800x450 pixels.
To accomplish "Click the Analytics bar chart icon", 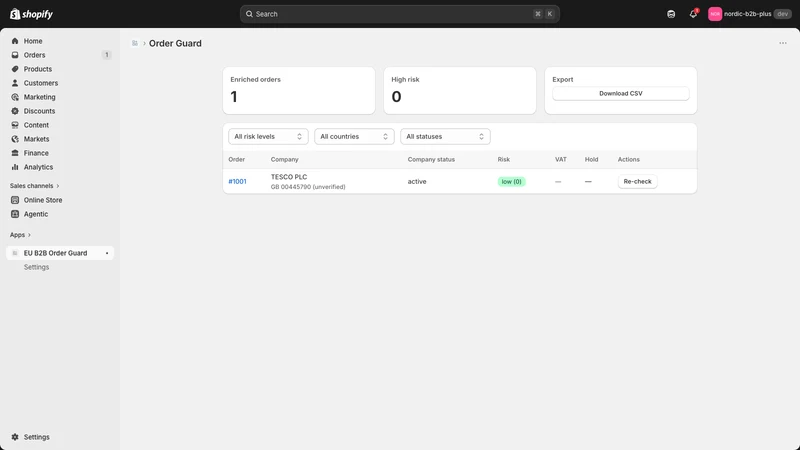I will [15, 167].
